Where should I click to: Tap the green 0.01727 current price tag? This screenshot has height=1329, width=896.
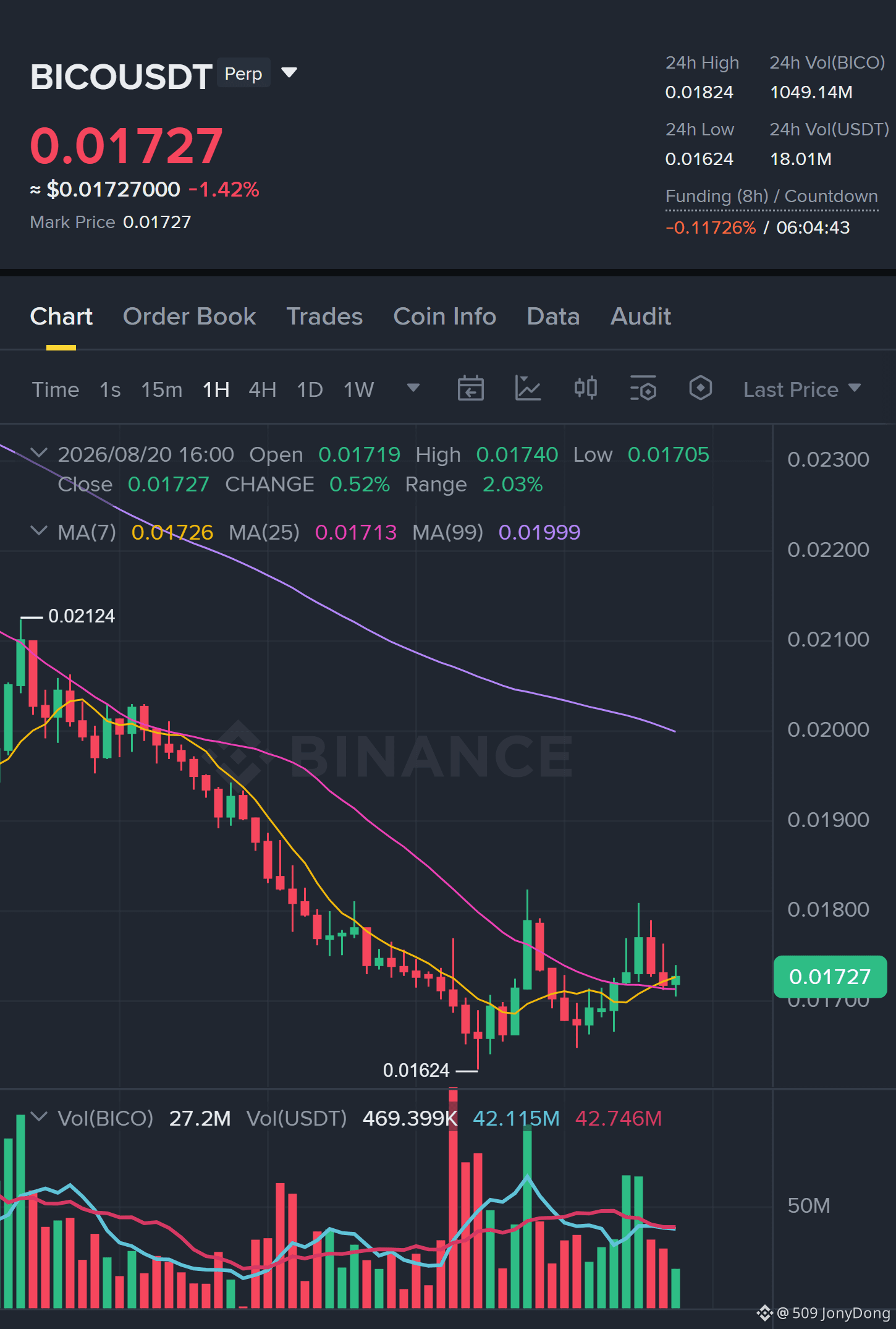click(x=830, y=977)
